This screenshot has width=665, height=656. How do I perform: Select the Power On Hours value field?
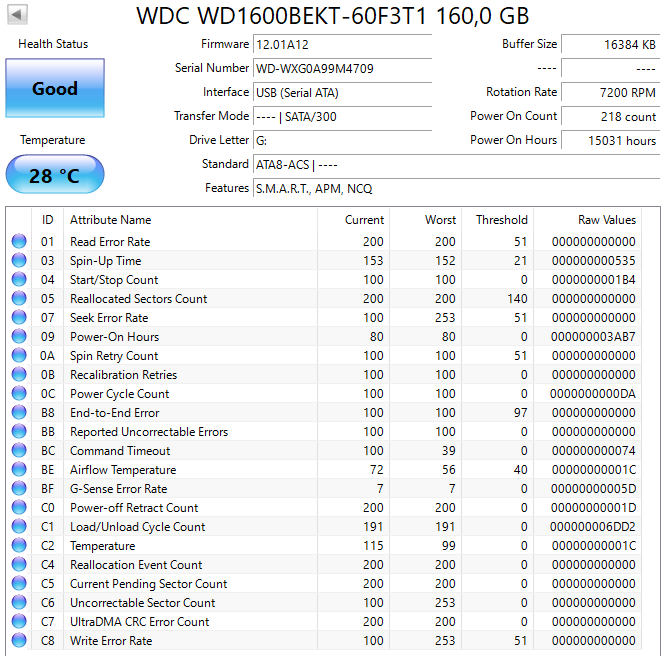610,140
